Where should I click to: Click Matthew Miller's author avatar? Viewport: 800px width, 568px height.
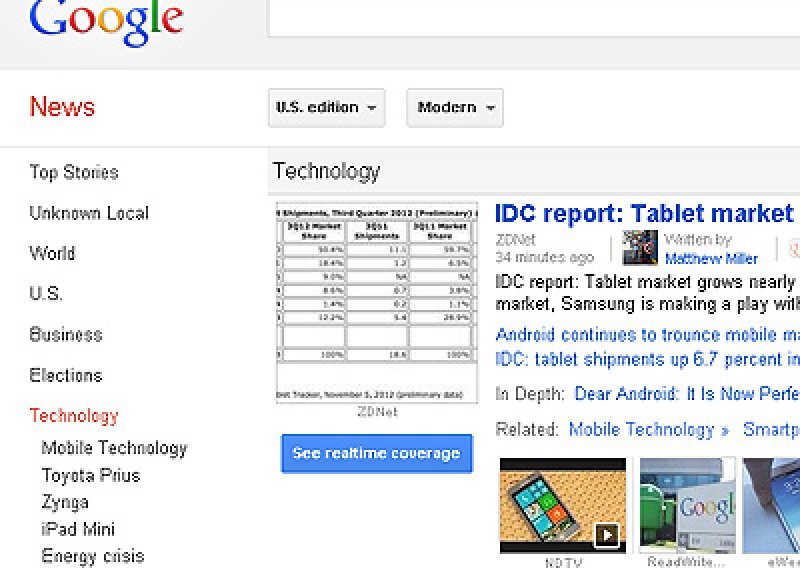640,248
